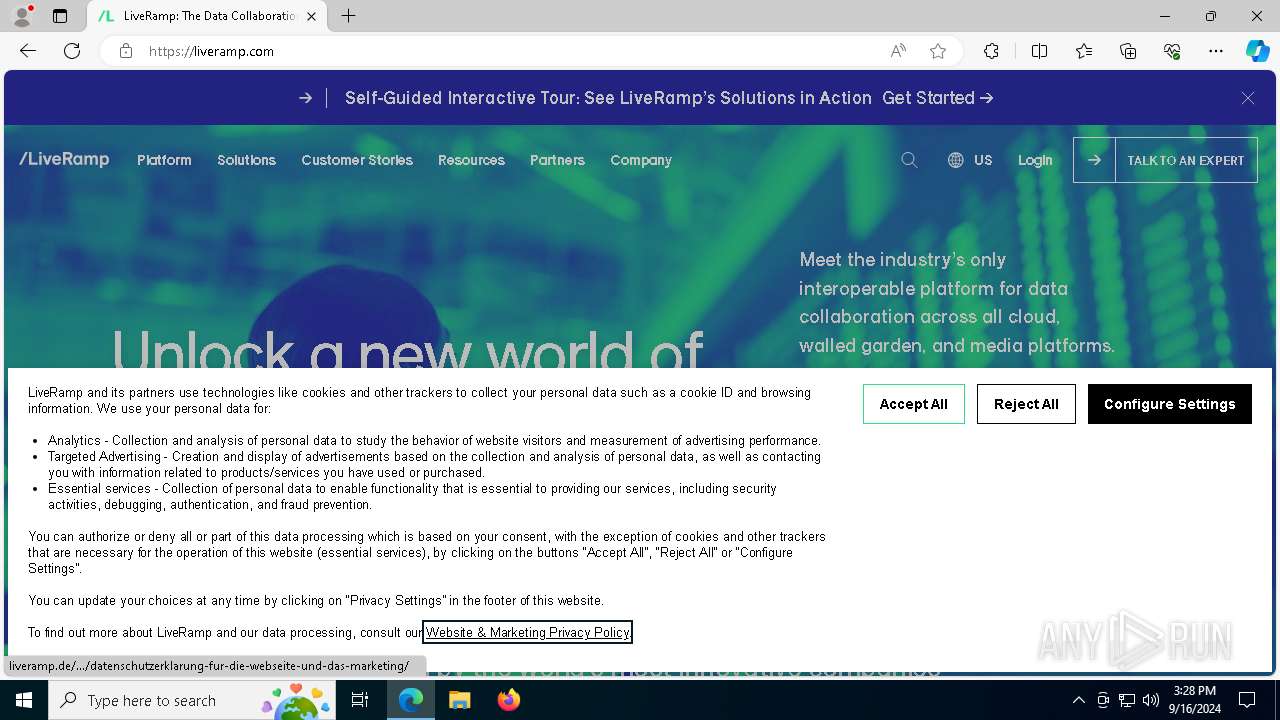
Task: Select the US region globe selector
Action: 970,160
